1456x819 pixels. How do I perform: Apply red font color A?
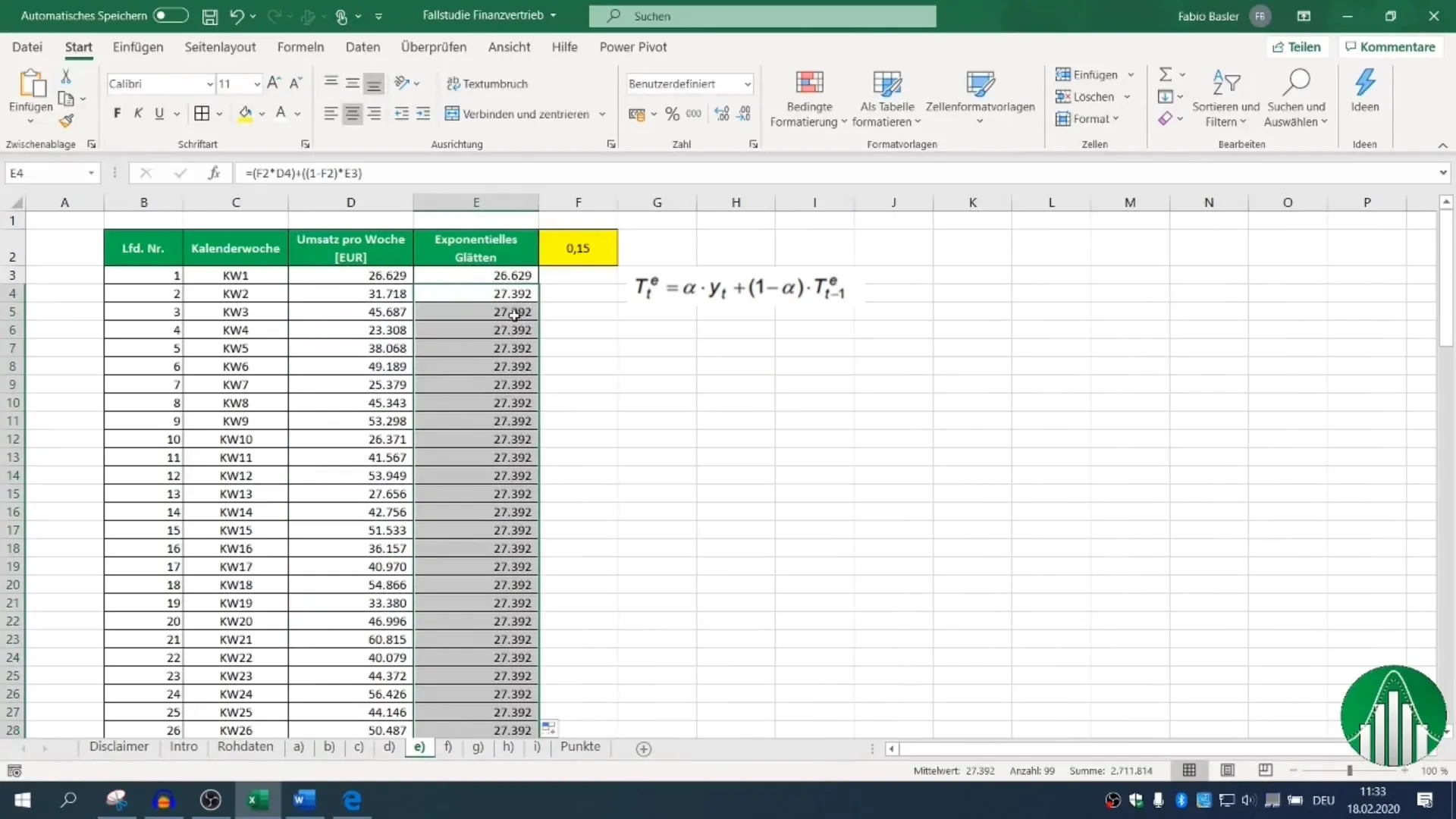point(281,114)
